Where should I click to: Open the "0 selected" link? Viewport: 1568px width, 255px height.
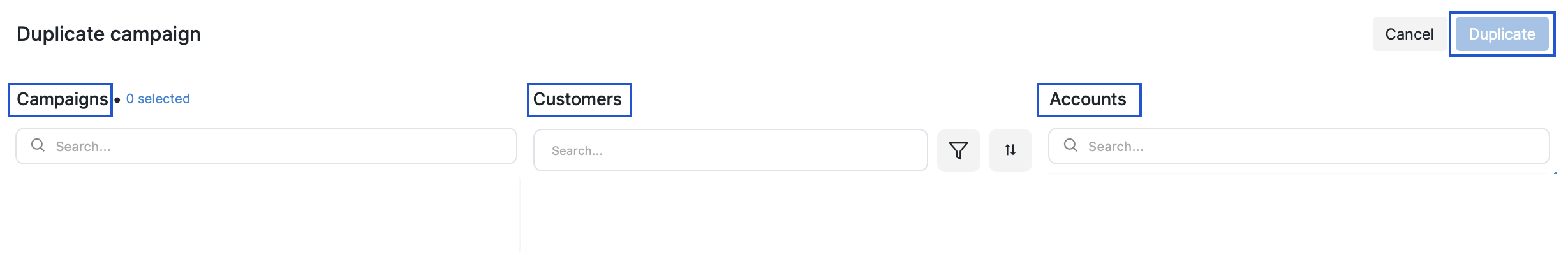tap(158, 99)
